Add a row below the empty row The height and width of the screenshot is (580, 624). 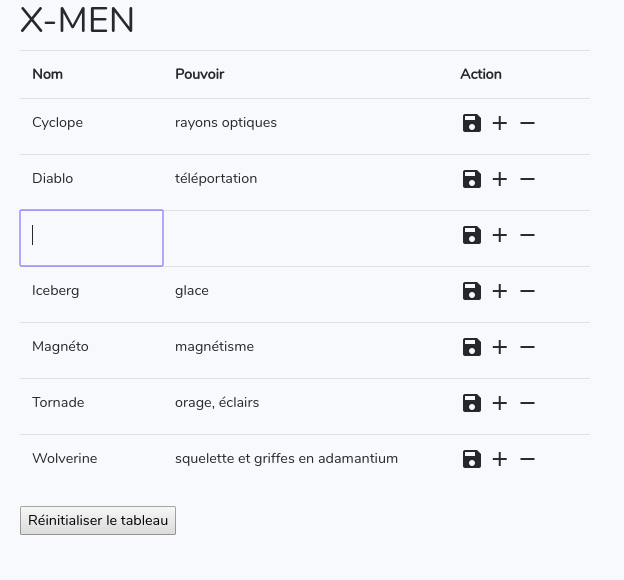coord(500,235)
